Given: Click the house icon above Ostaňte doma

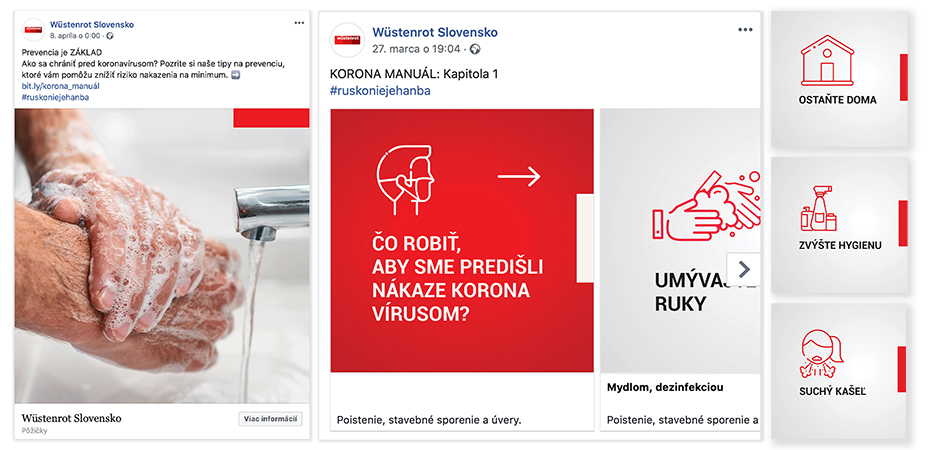Looking at the screenshot, I should click(827, 60).
